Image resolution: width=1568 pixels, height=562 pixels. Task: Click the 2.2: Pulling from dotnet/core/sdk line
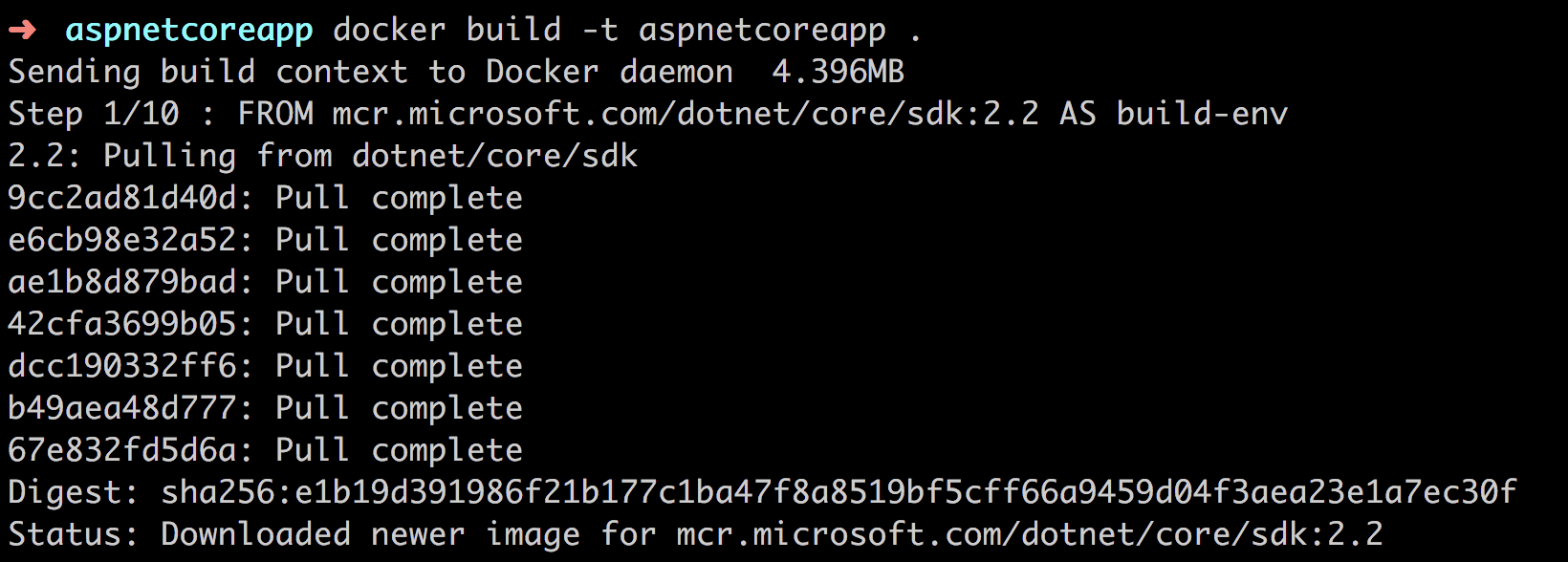tap(323, 156)
